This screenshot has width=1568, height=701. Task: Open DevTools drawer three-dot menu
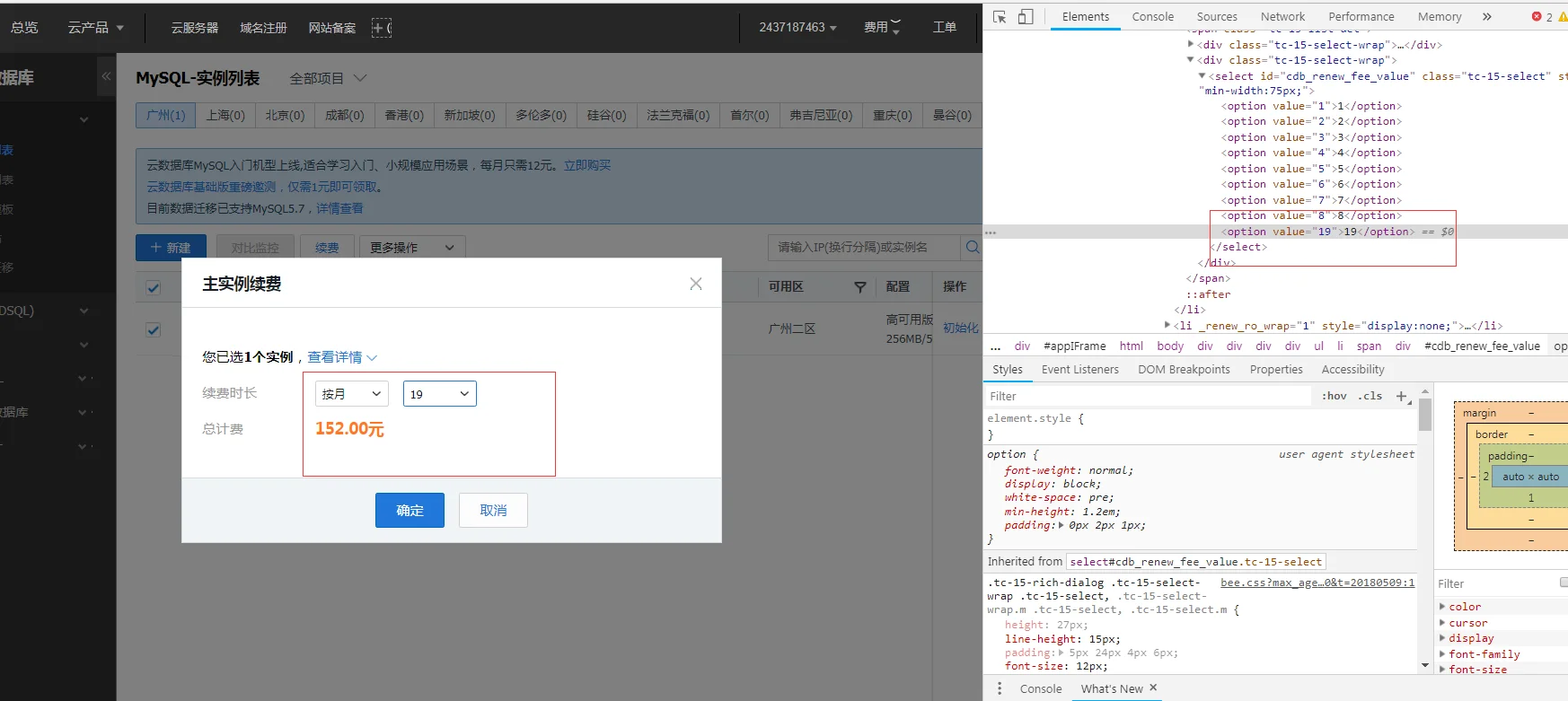click(x=1000, y=688)
